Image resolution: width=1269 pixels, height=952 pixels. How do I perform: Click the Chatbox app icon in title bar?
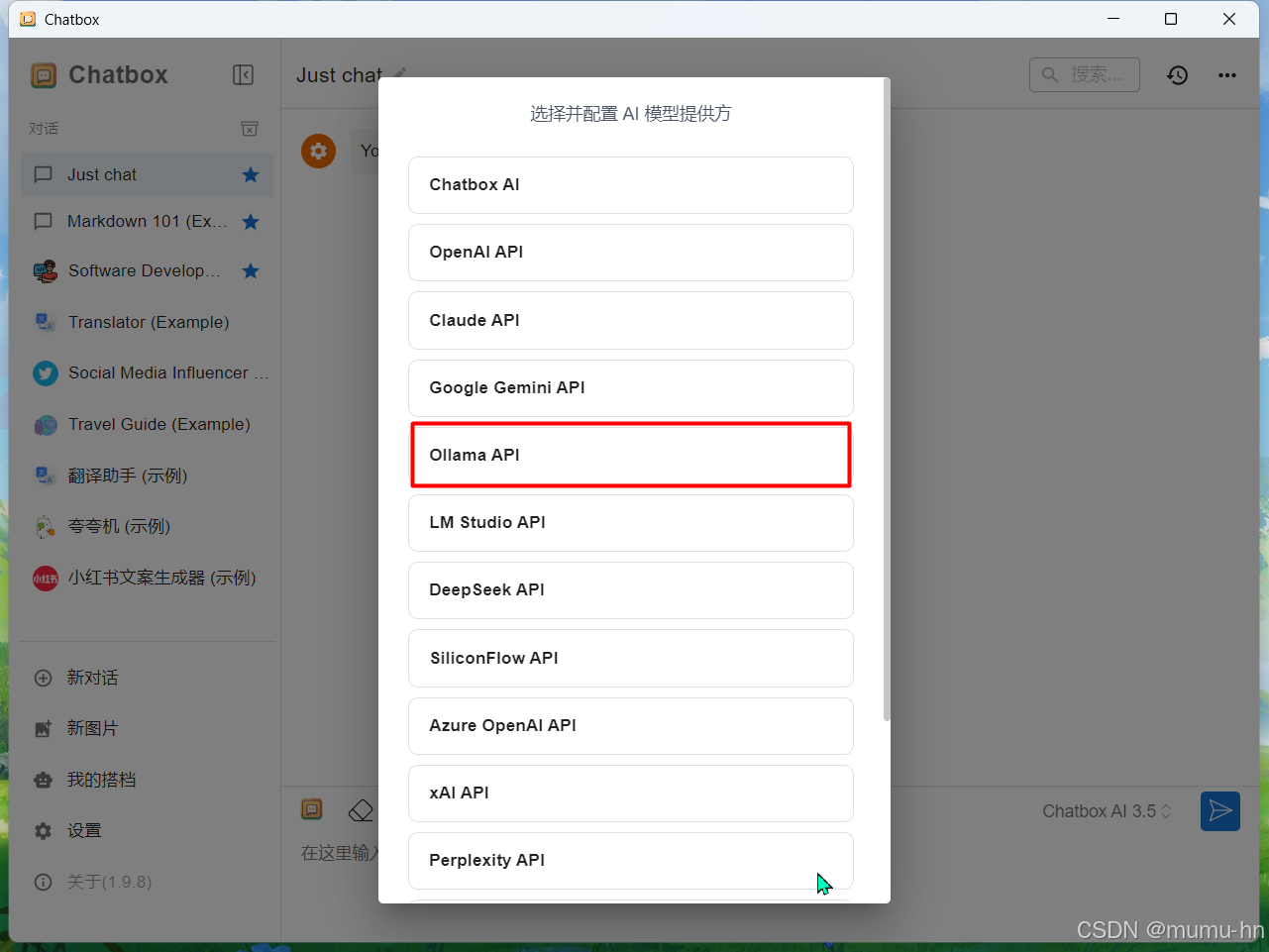pyautogui.click(x=28, y=19)
